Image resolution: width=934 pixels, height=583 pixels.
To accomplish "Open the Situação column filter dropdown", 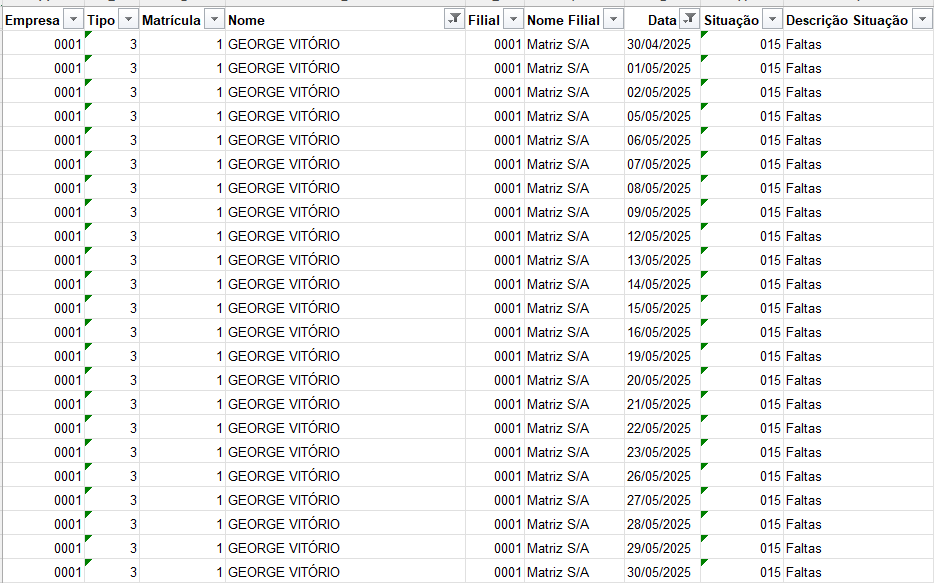I will (772, 20).
